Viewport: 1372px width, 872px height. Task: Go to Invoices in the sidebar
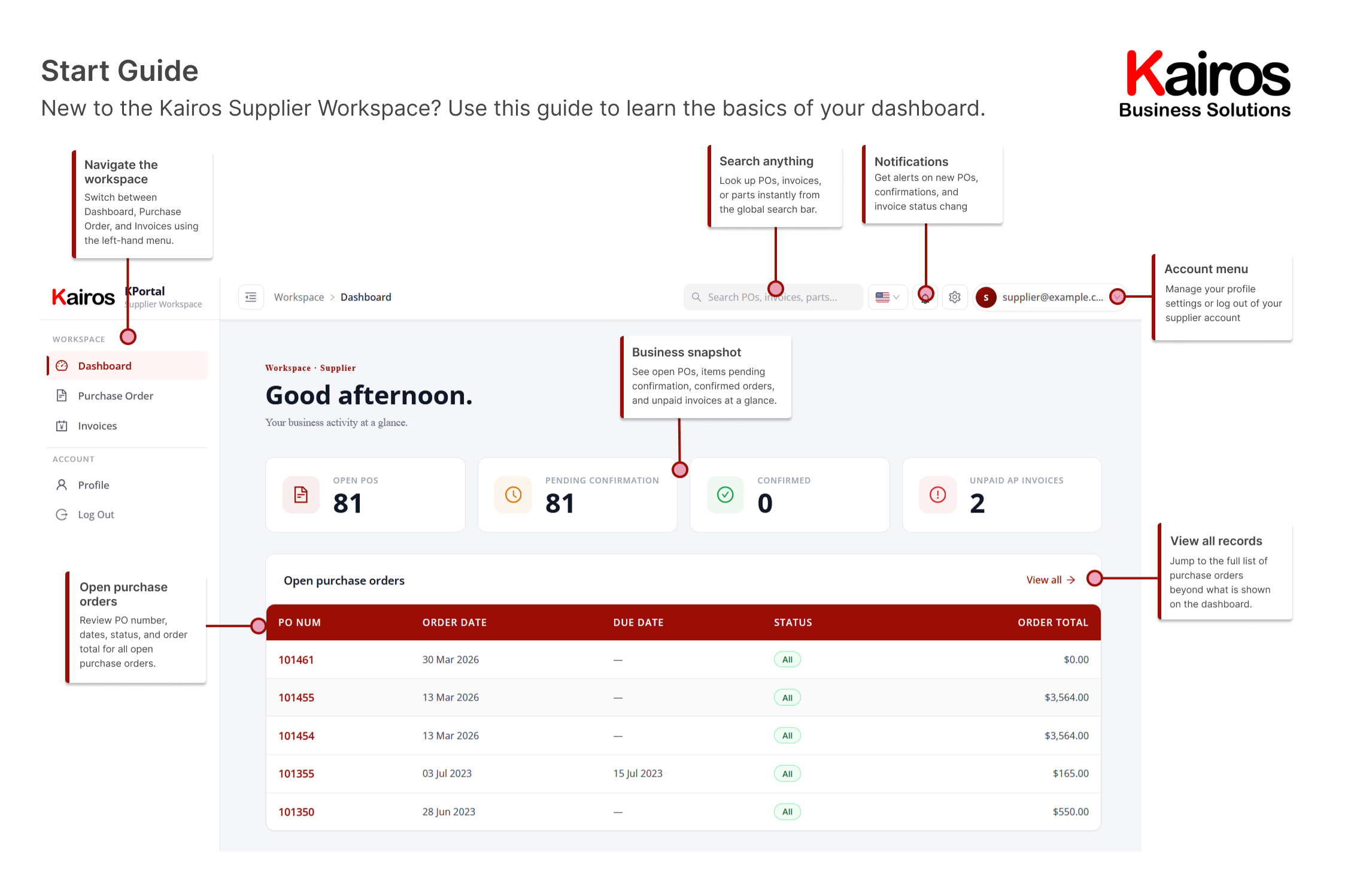coord(128,426)
